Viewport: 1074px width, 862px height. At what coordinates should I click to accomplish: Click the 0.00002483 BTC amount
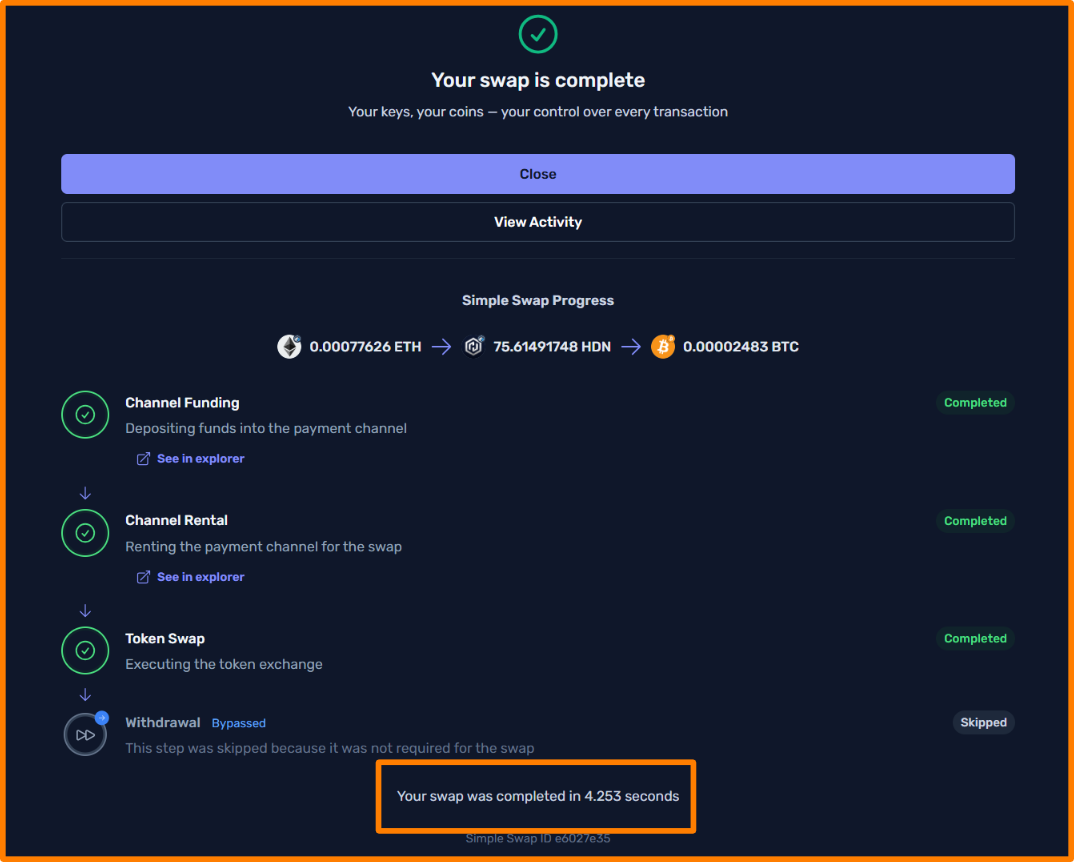pos(740,347)
